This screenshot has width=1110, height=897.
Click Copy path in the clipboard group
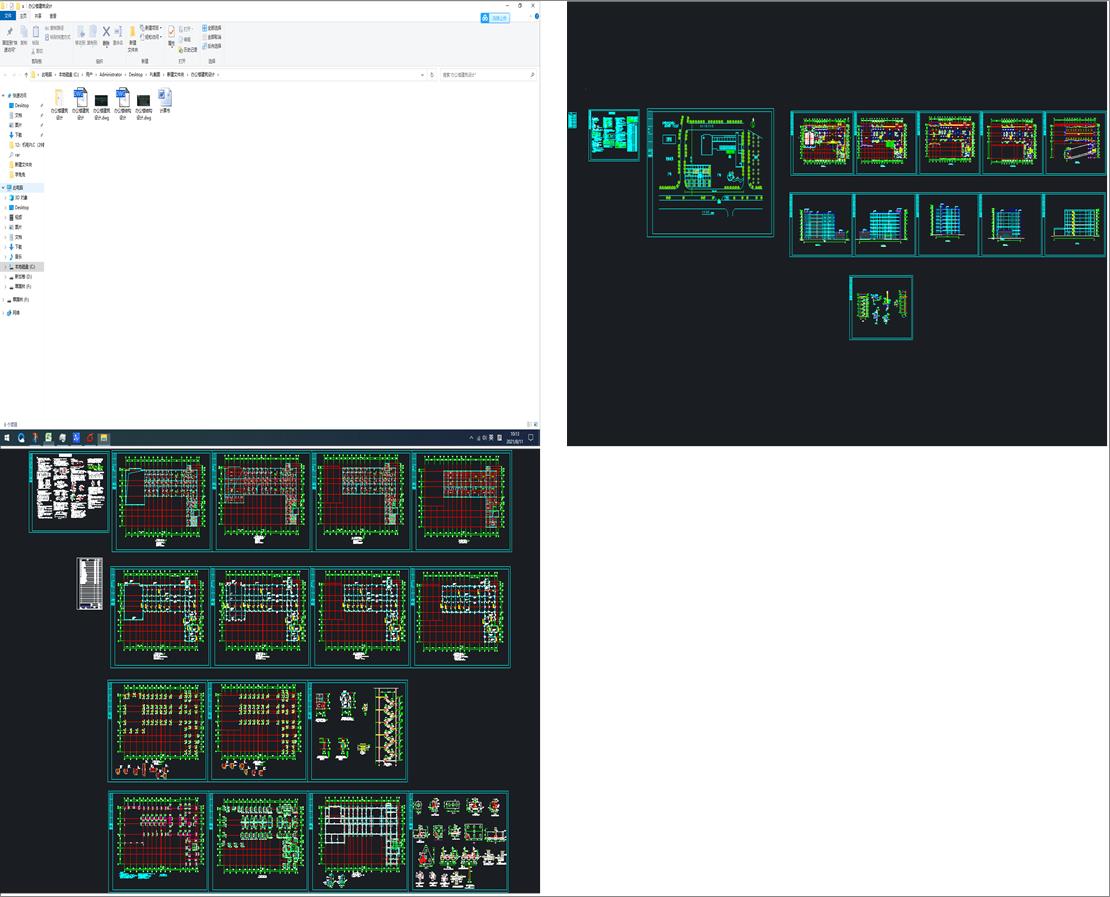55,28
